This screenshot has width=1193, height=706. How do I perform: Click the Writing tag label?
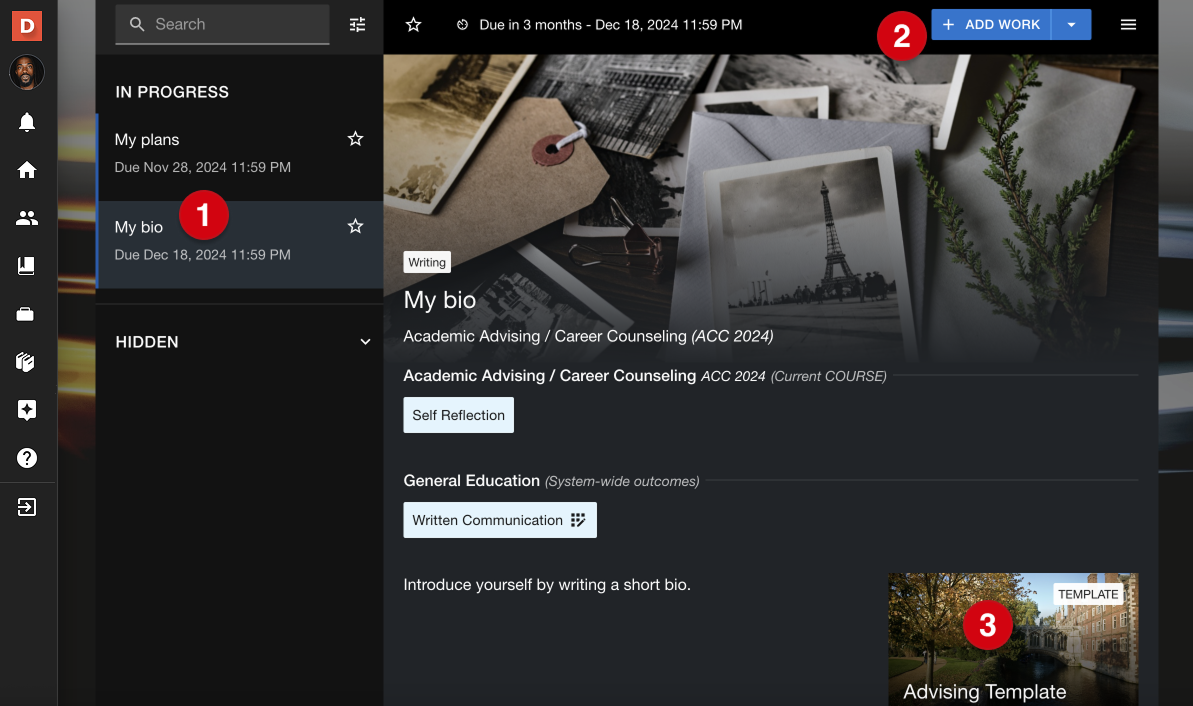point(427,262)
